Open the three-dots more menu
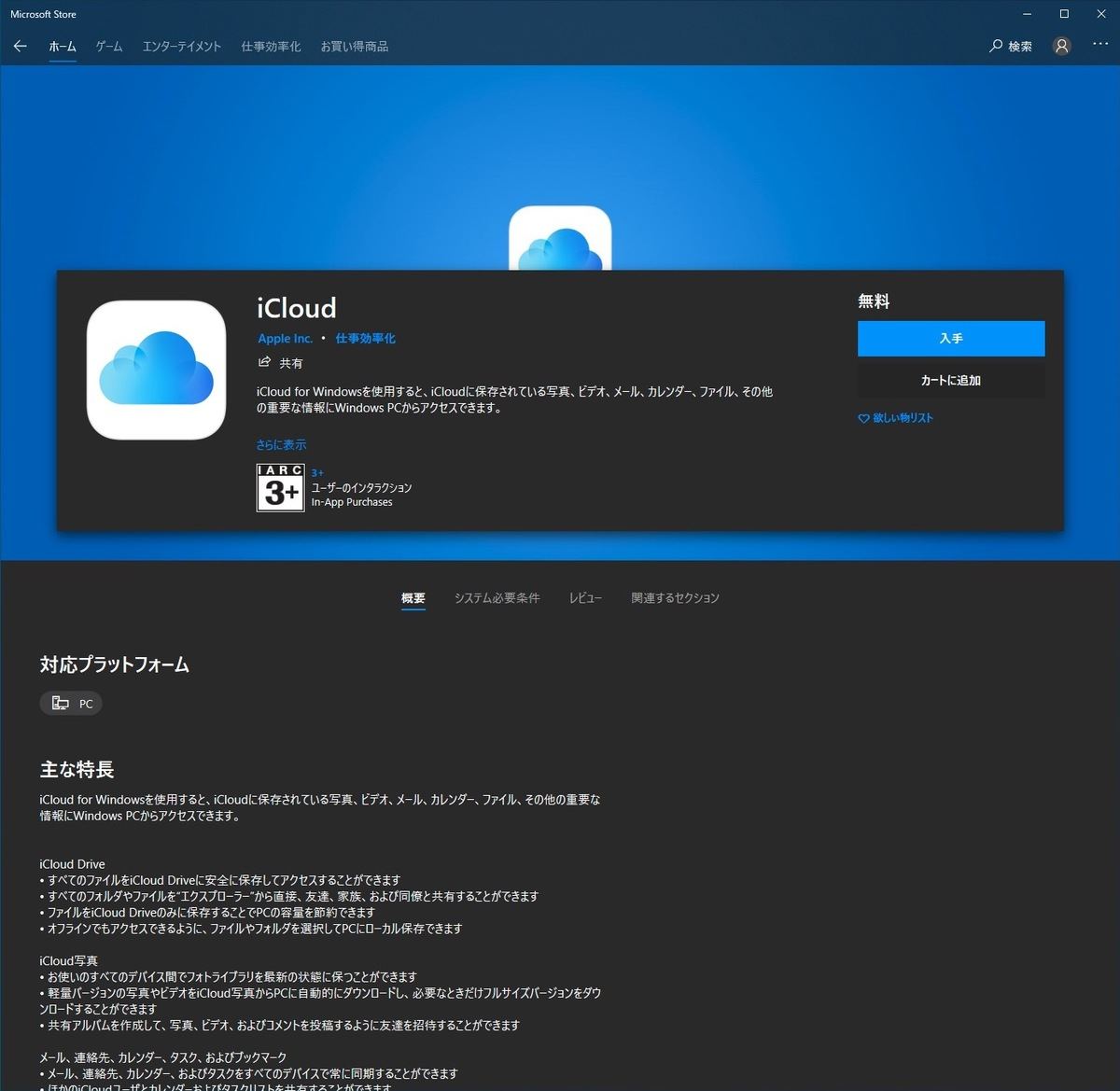The image size is (1120, 1091). pos(1100,45)
